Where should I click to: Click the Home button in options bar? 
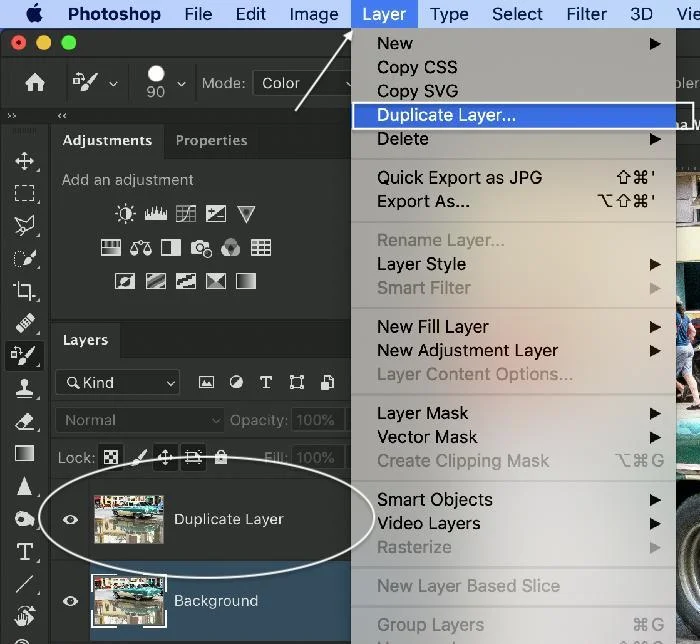[x=35, y=83]
